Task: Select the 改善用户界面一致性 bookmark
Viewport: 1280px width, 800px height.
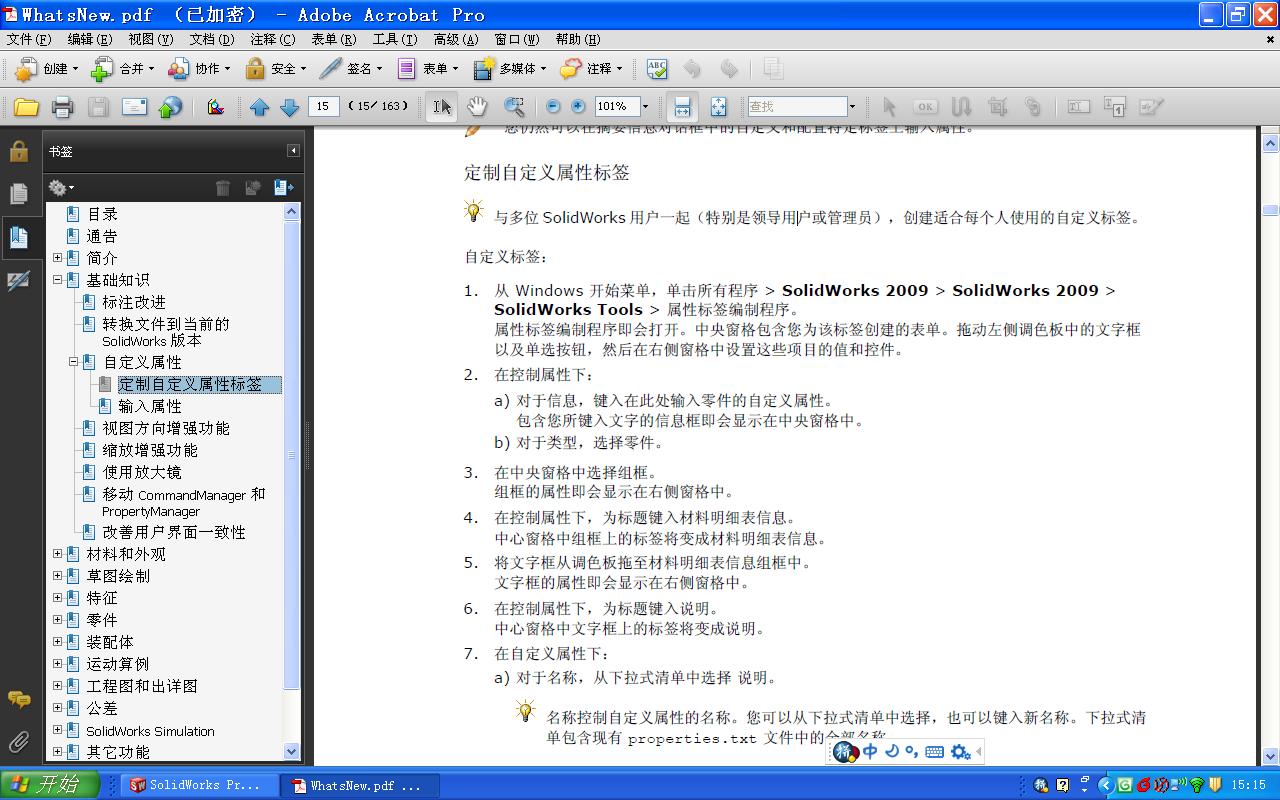Action: 174,532
